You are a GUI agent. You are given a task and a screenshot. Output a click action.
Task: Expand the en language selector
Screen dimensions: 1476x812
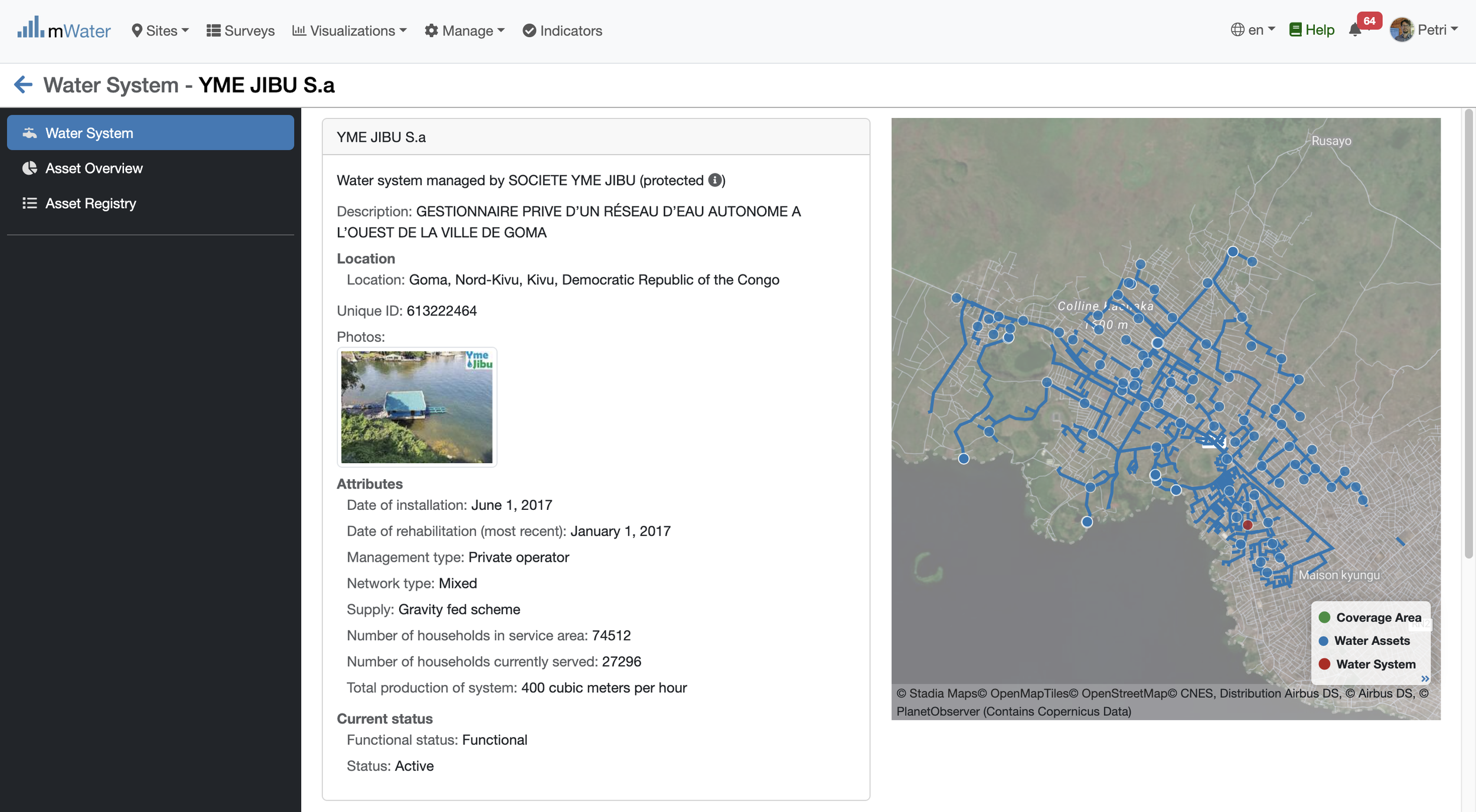tap(1253, 30)
